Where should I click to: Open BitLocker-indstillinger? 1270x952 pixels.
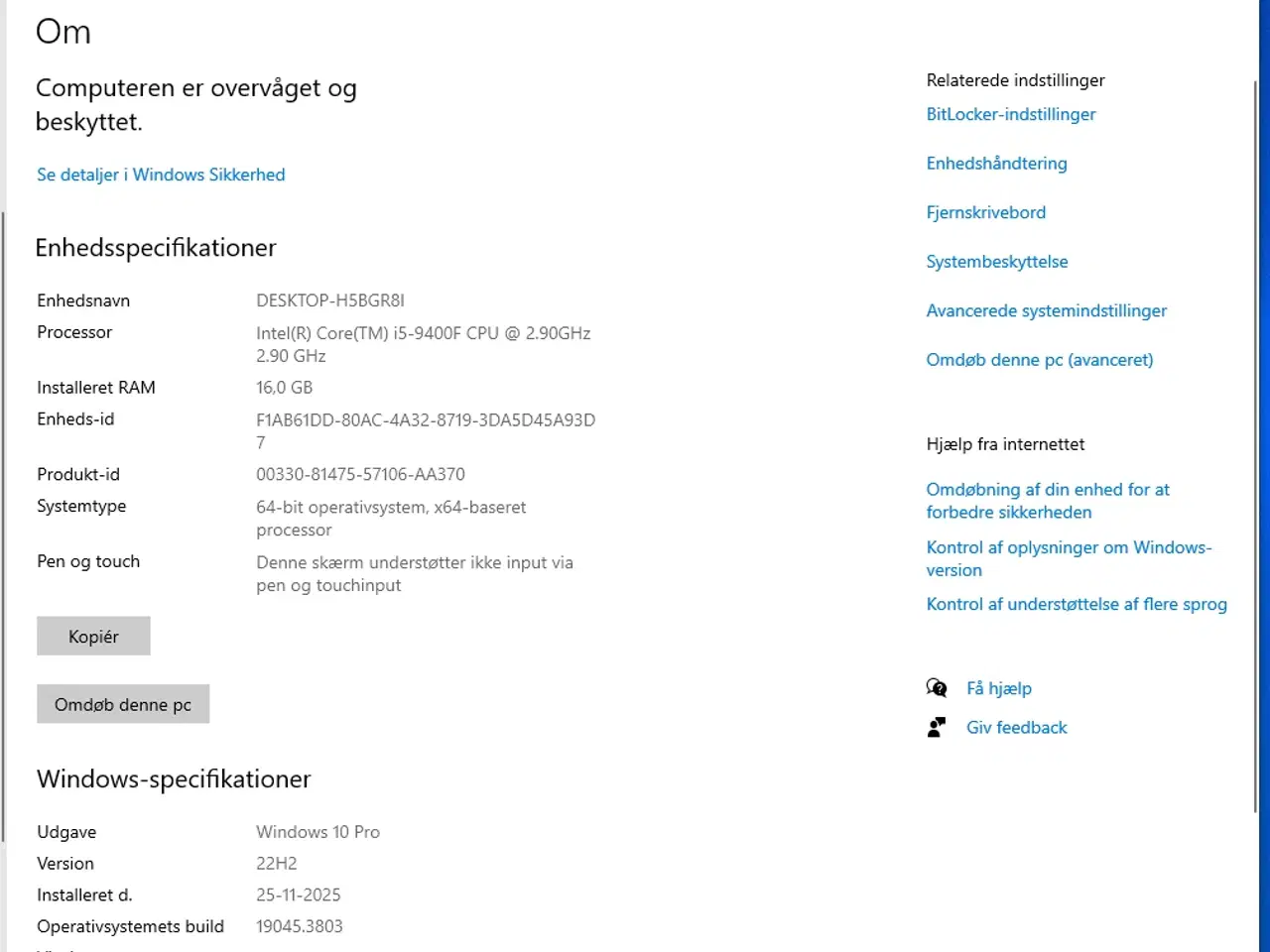point(1010,114)
